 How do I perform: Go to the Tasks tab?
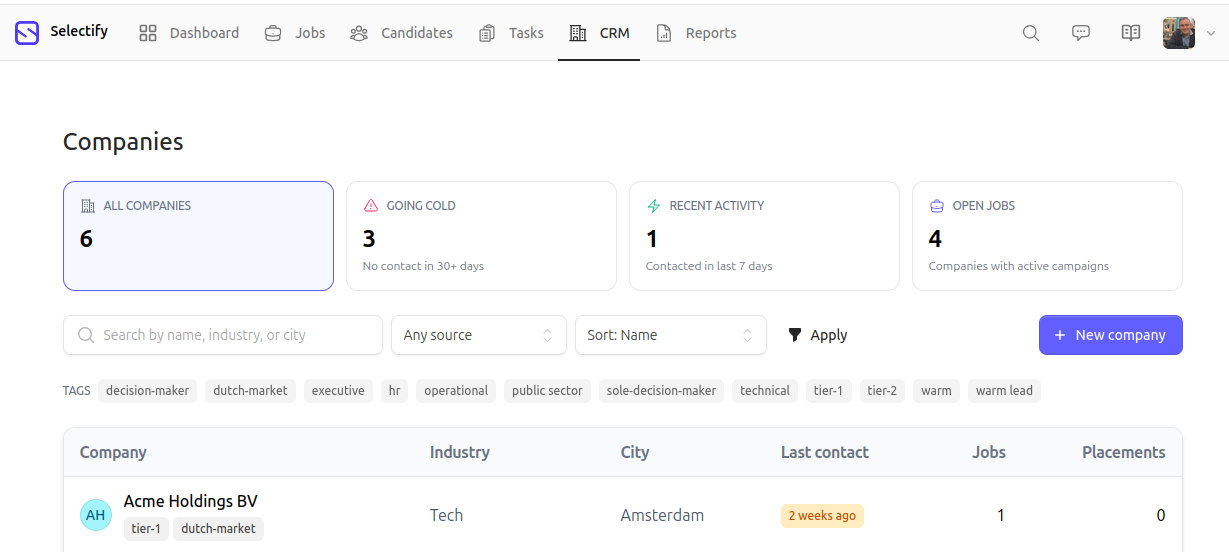click(x=511, y=33)
